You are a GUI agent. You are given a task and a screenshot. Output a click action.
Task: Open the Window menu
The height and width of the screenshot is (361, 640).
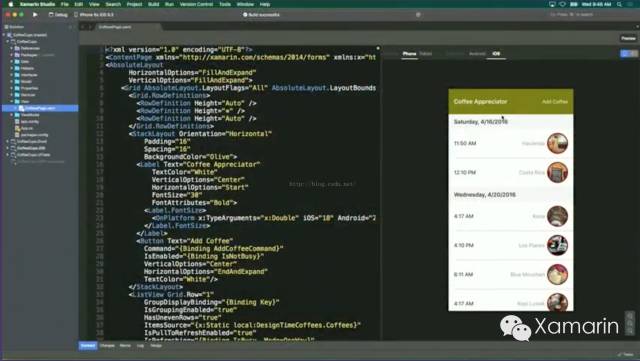[x=245, y=4]
